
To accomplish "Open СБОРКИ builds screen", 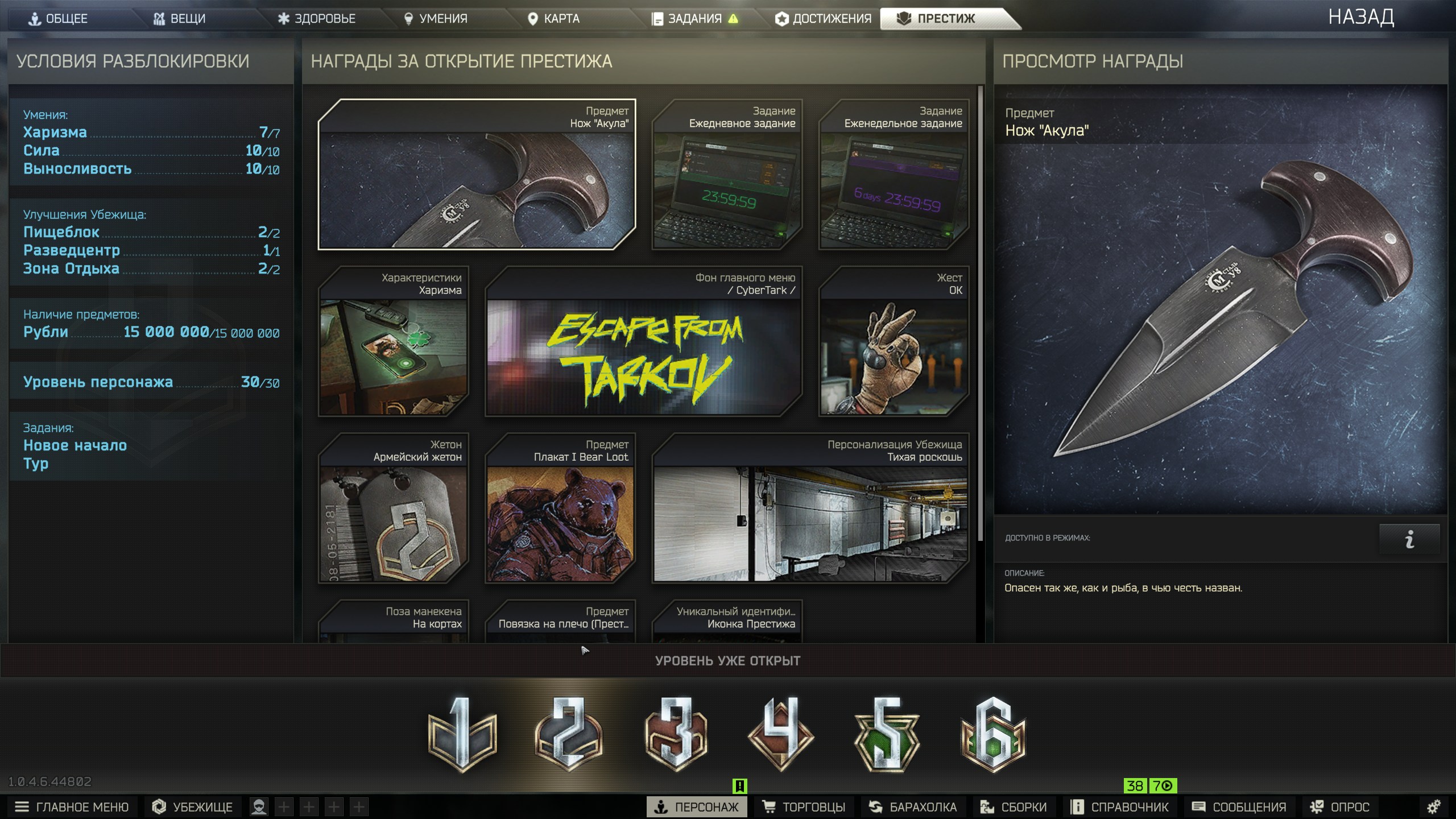I will click(1013, 806).
